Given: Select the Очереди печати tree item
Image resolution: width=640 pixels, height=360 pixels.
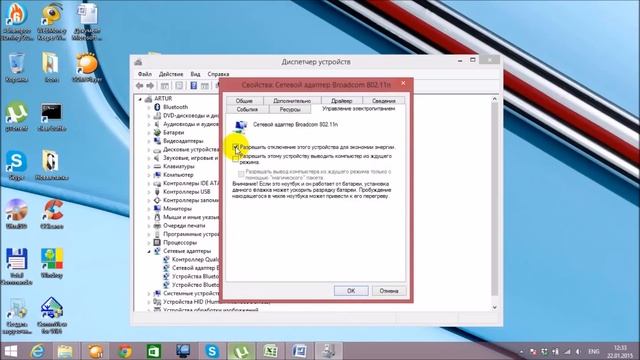Looking at the screenshot, I should (184, 226).
